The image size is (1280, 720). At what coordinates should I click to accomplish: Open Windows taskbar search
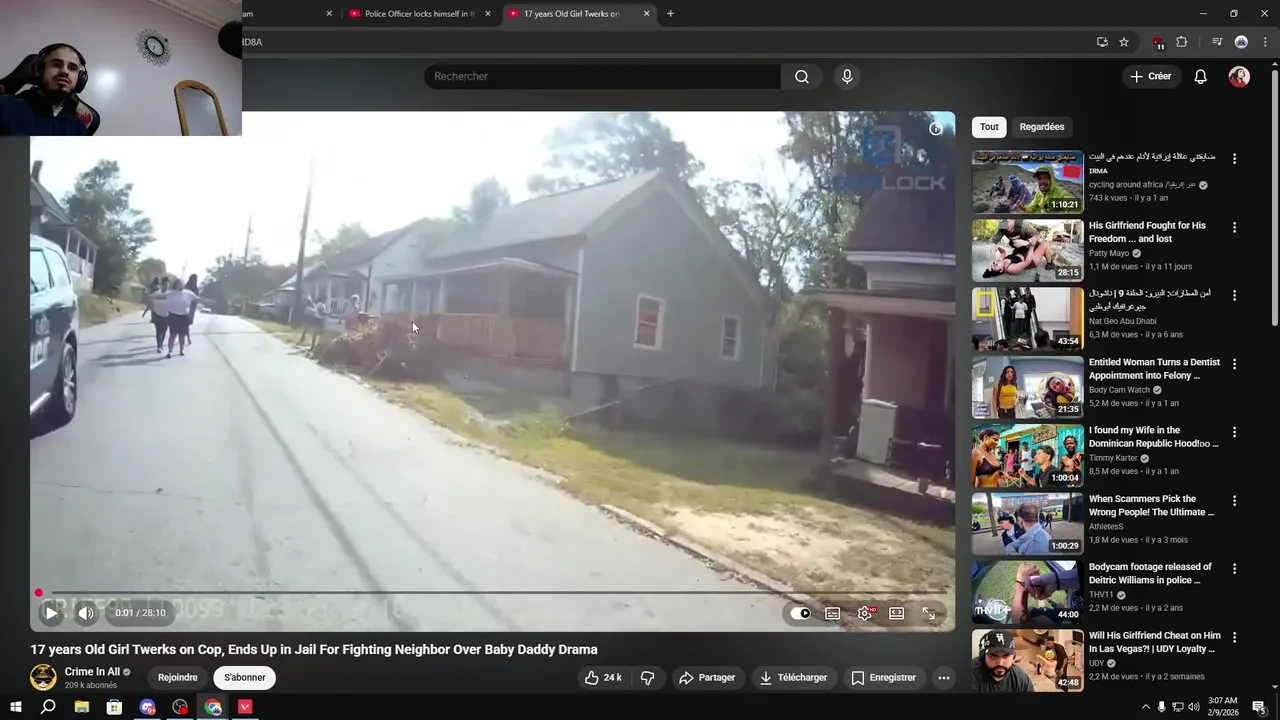(48, 707)
